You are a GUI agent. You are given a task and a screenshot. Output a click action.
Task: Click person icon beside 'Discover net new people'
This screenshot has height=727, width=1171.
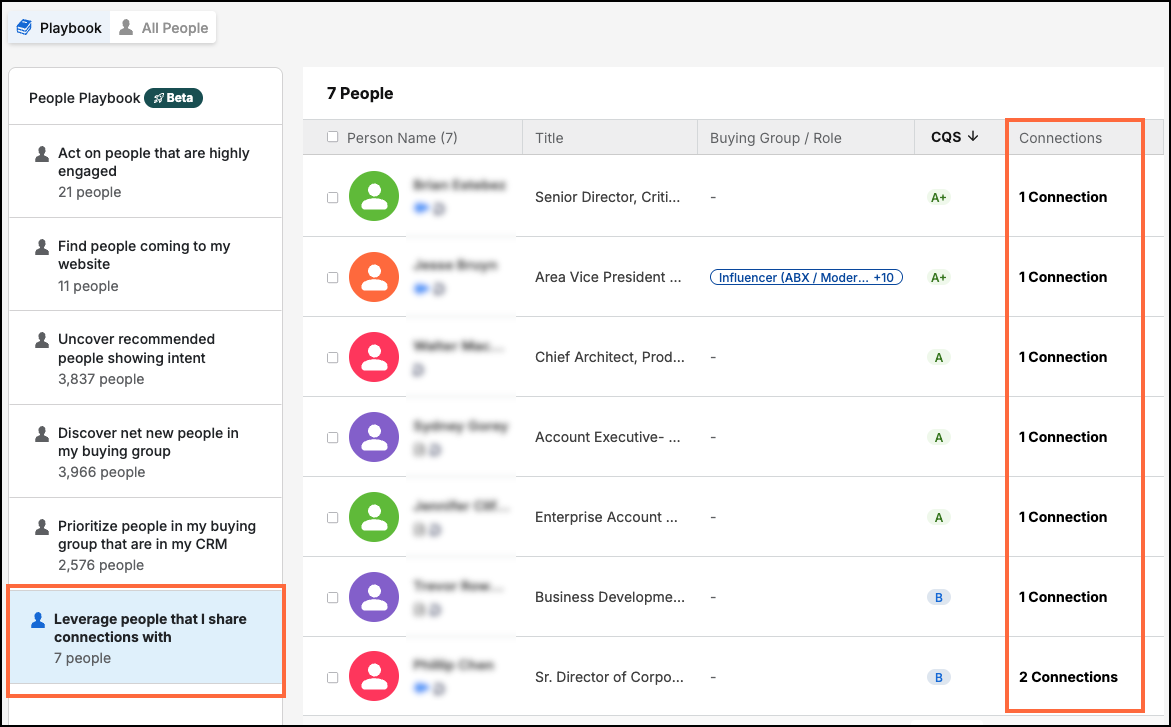click(x=42, y=434)
